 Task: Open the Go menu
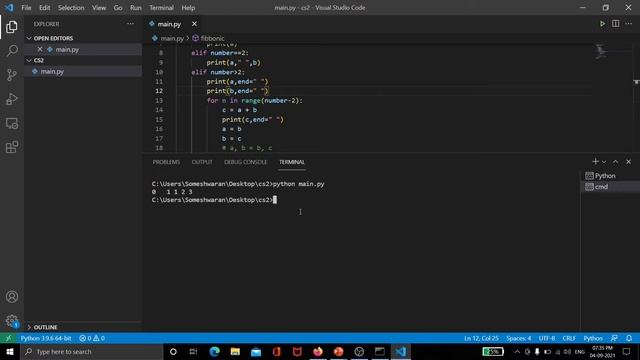pyautogui.click(x=118, y=8)
